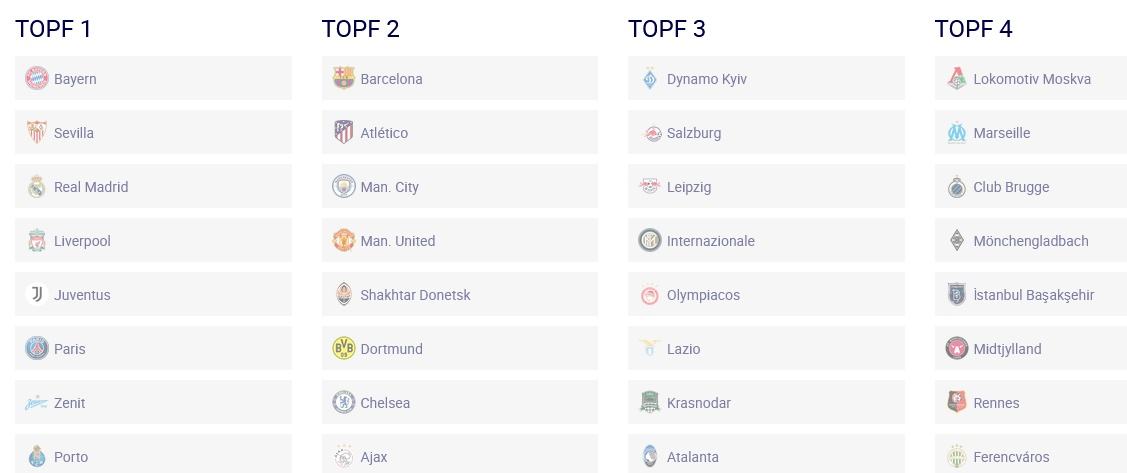Open the Zenit team row
The height and width of the screenshot is (473, 1127).
(153, 402)
